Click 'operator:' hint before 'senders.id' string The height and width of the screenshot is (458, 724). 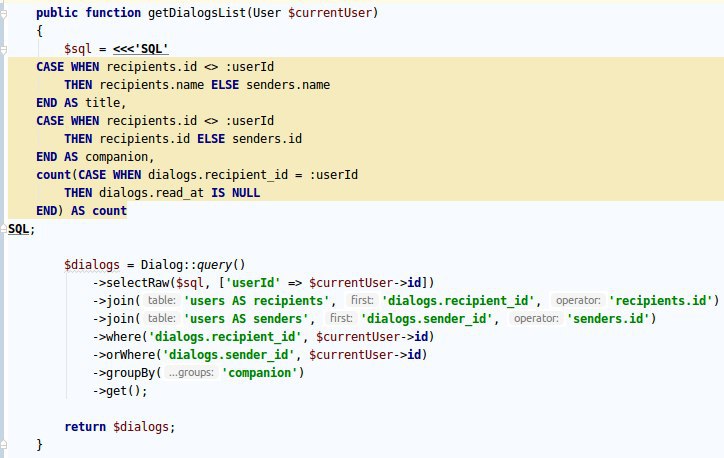(536, 319)
